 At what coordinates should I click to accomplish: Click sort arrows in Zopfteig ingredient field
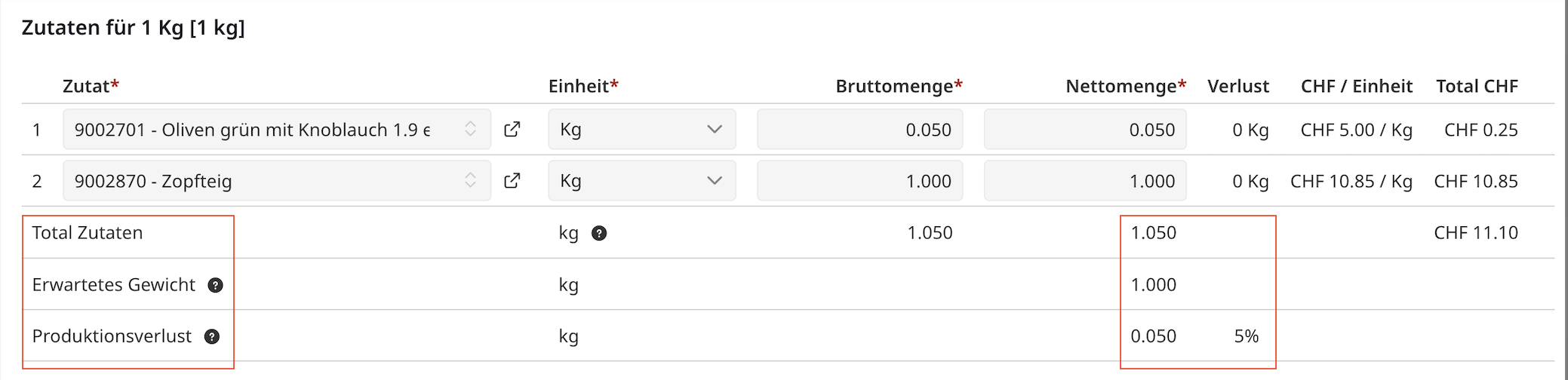[470, 180]
